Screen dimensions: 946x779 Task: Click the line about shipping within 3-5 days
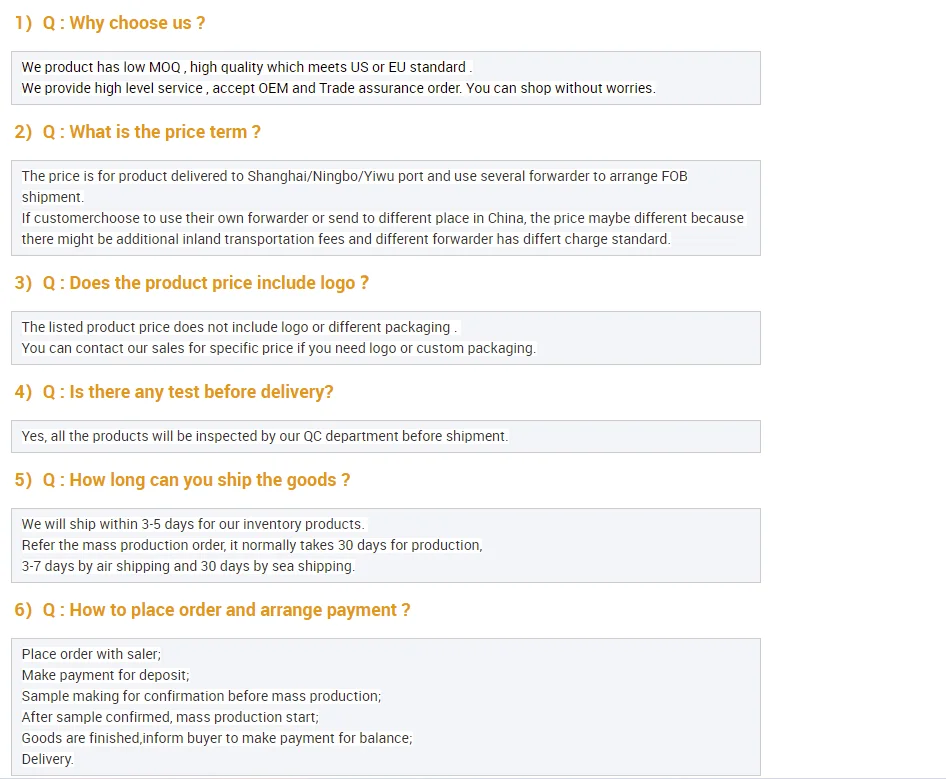point(193,524)
